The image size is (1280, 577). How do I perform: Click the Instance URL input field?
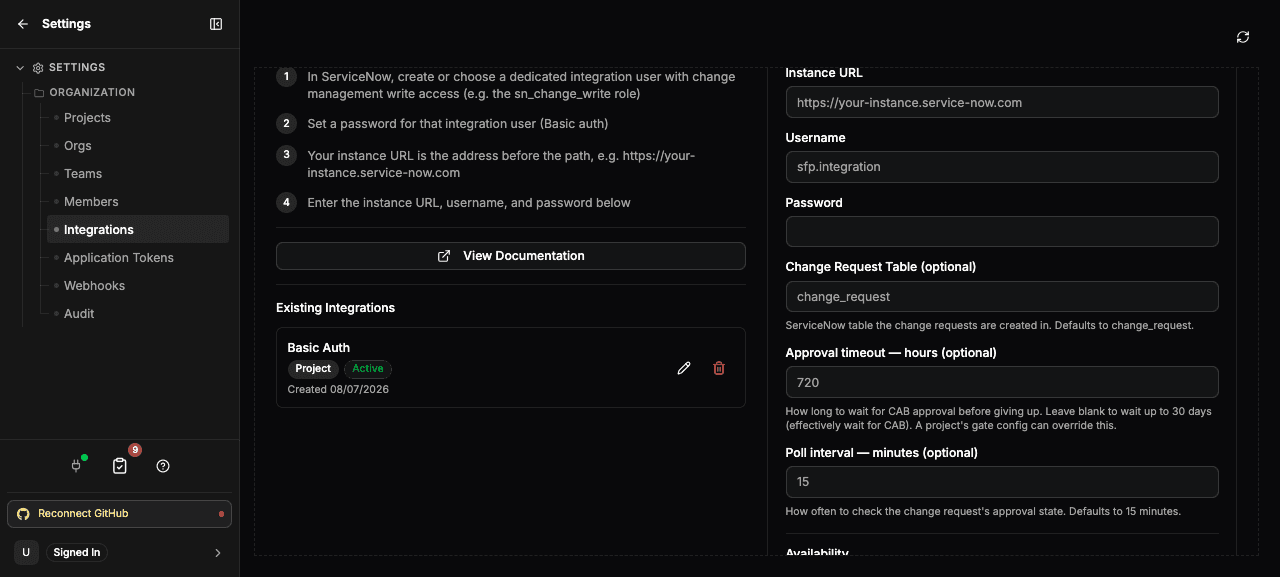point(1002,102)
